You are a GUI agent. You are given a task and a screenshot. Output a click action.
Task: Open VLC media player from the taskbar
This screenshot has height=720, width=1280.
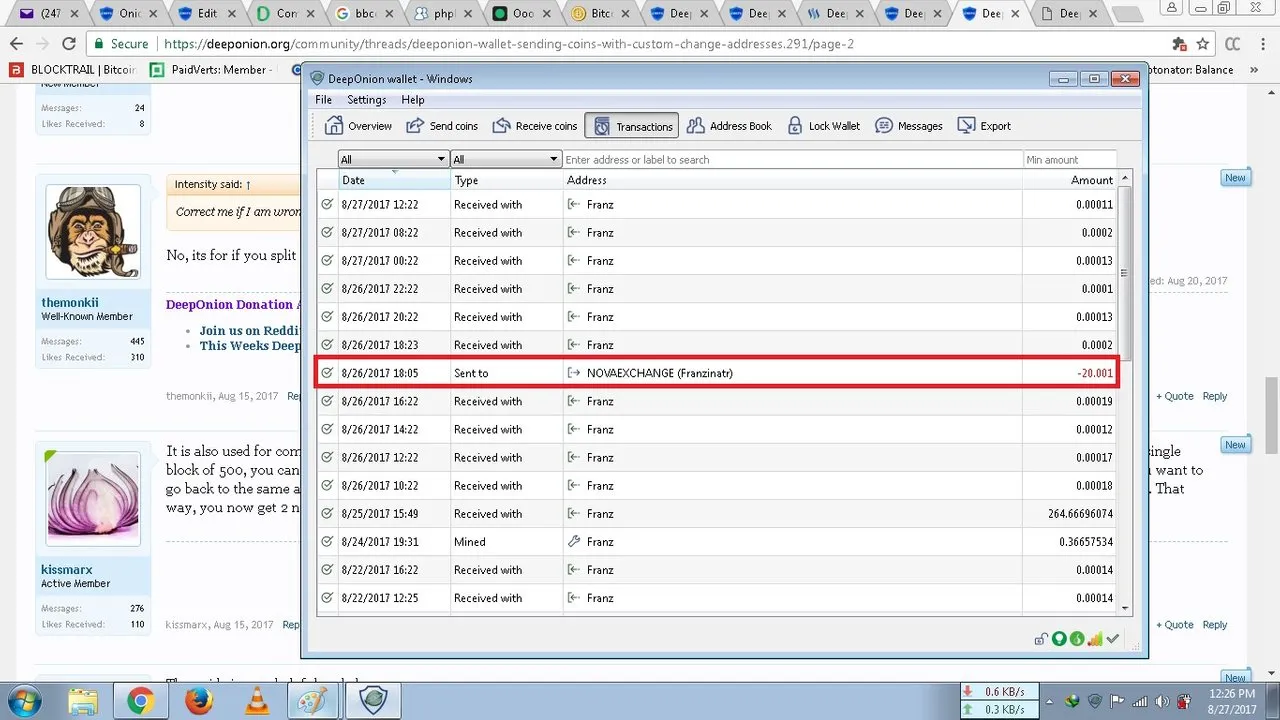point(258,701)
